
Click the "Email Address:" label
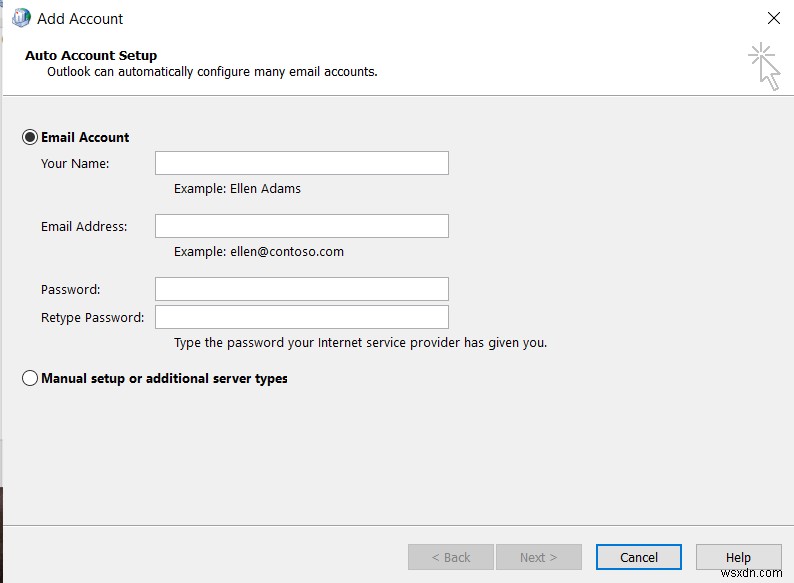(x=84, y=226)
